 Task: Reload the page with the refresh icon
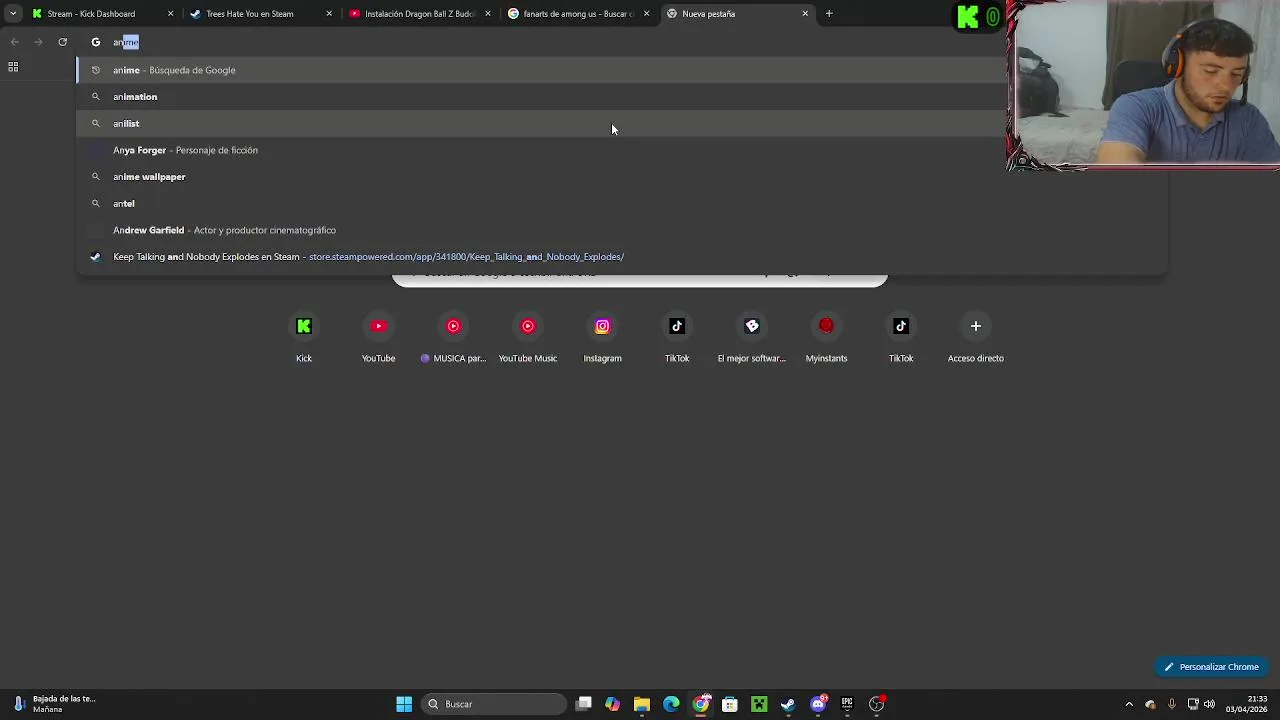(62, 42)
